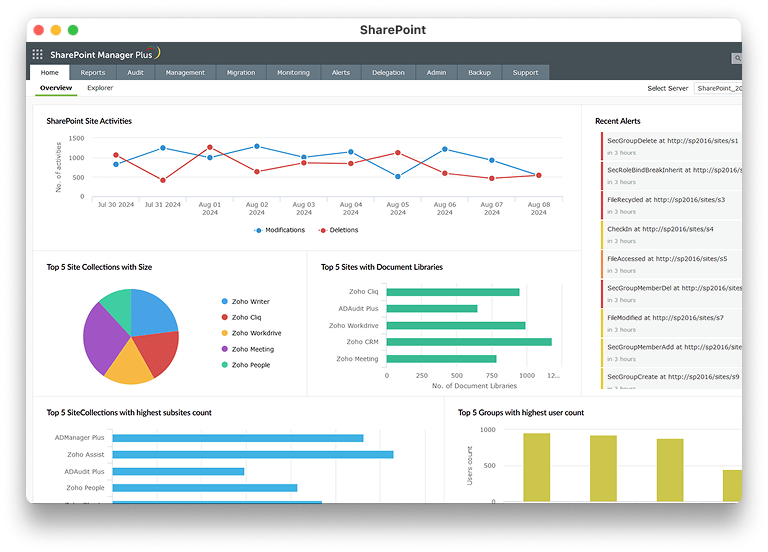Open the Reports tab

[93, 72]
